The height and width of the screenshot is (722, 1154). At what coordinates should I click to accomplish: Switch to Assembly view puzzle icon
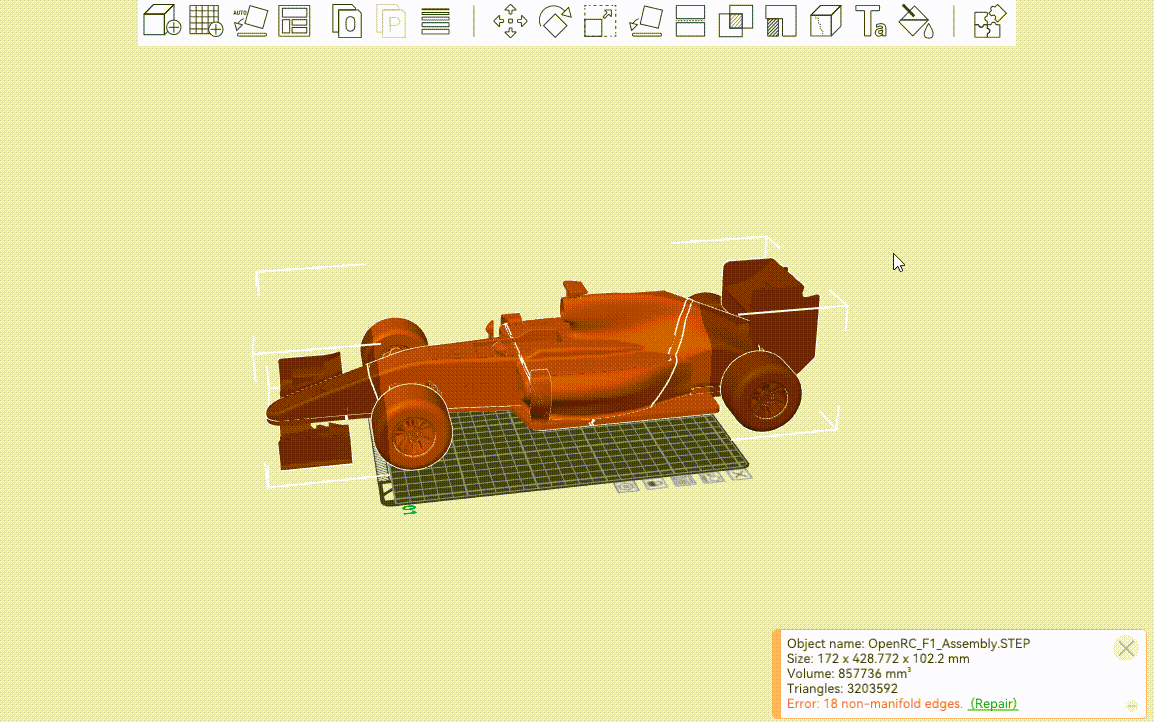point(989,21)
